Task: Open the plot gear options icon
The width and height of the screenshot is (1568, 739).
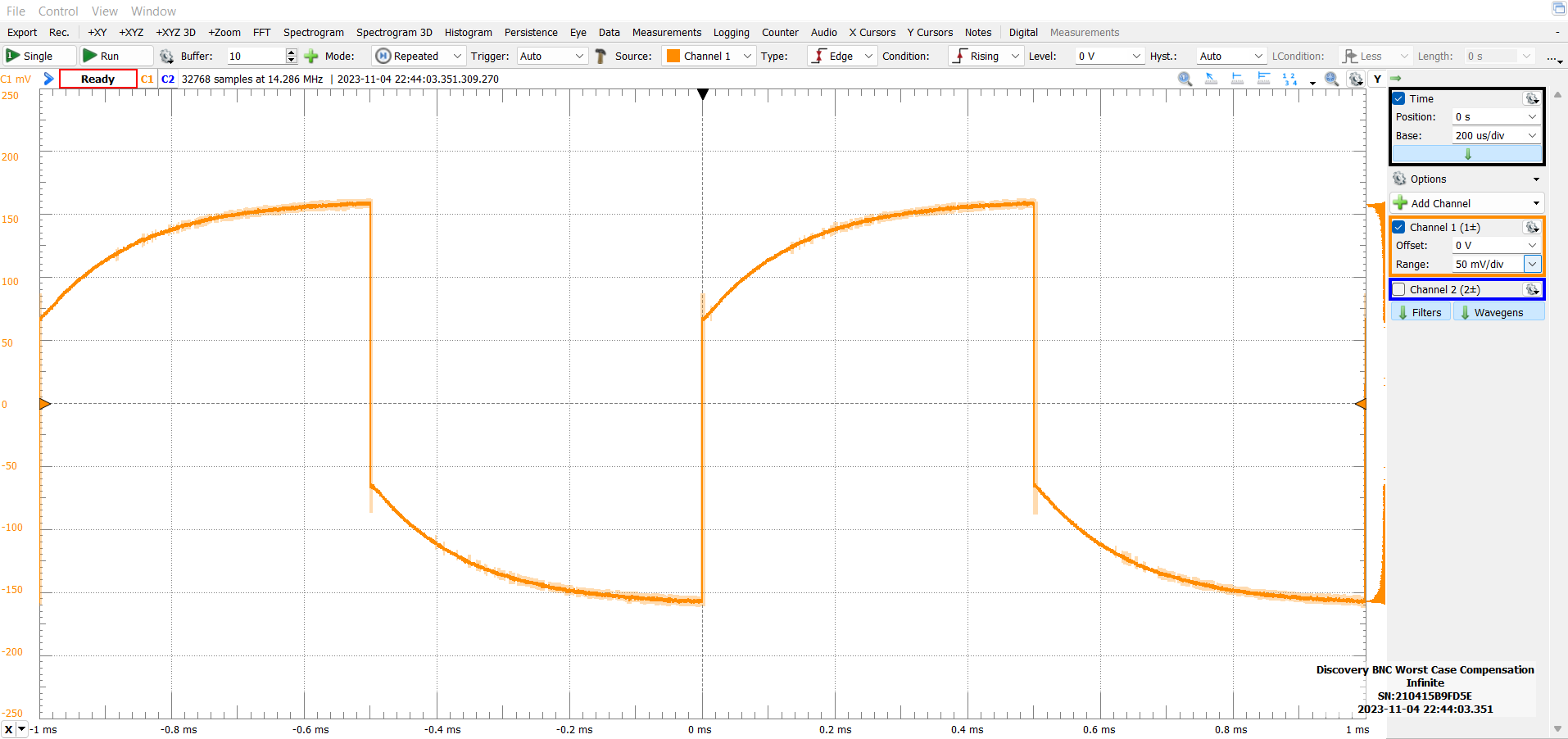Action: point(1357,79)
